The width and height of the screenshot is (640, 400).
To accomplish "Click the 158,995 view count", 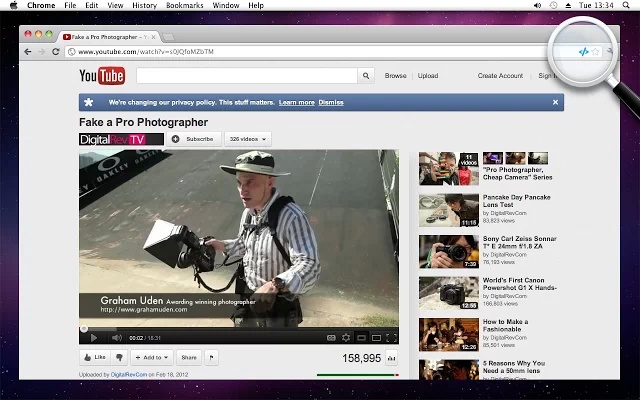I will pyautogui.click(x=361, y=358).
